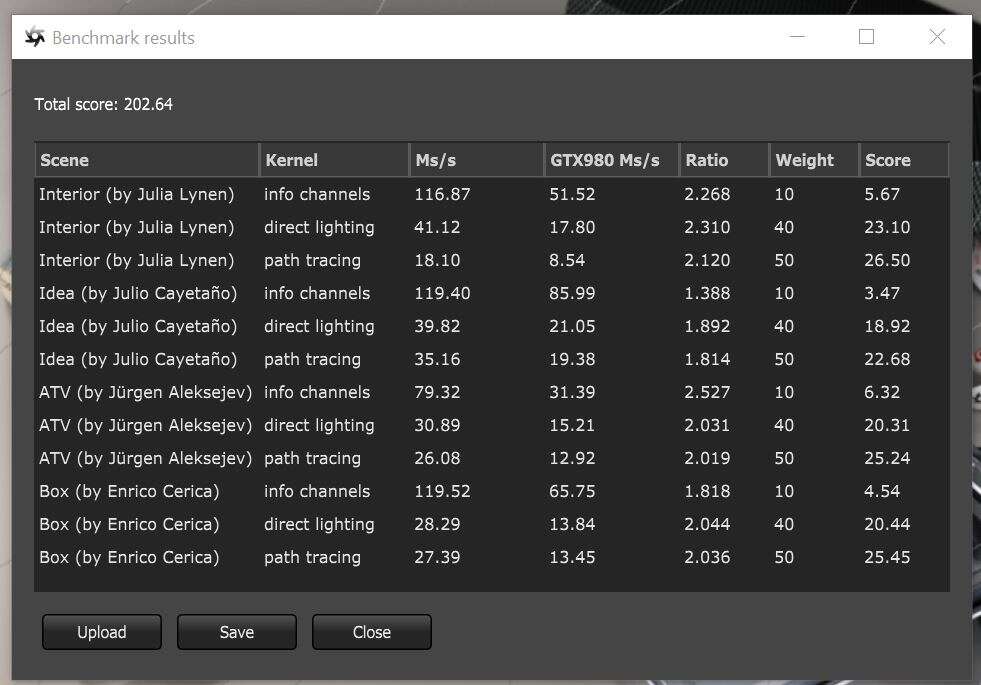Sort results by Score column header

(x=902, y=160)
